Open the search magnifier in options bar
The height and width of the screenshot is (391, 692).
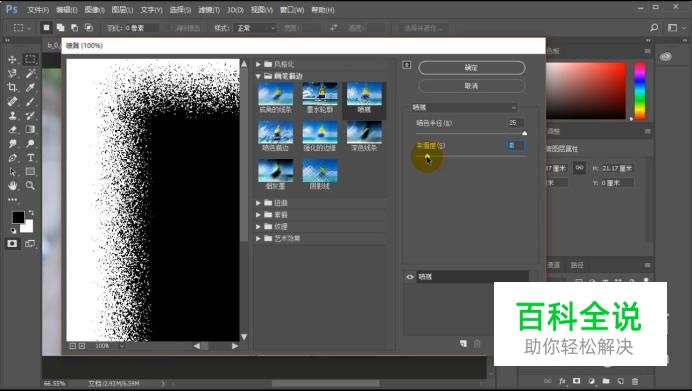point(654,27)
